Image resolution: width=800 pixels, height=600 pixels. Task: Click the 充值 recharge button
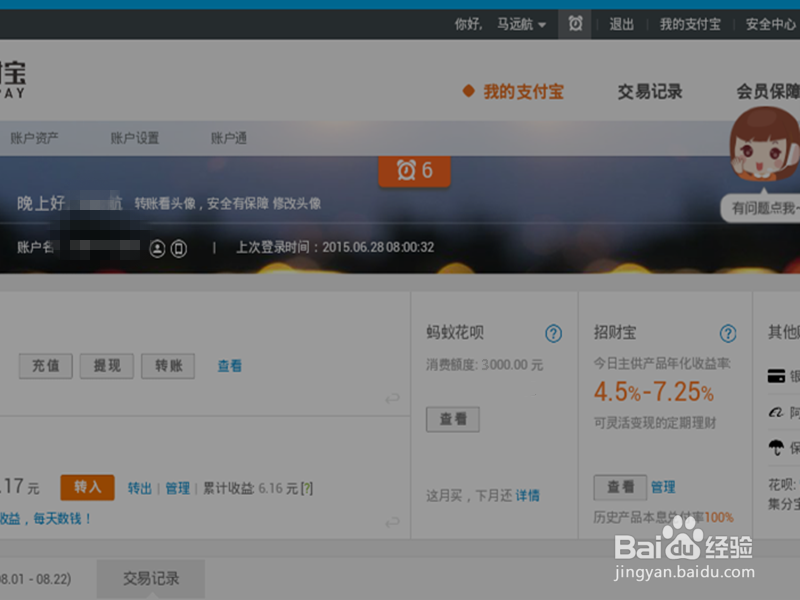point(46,366)
